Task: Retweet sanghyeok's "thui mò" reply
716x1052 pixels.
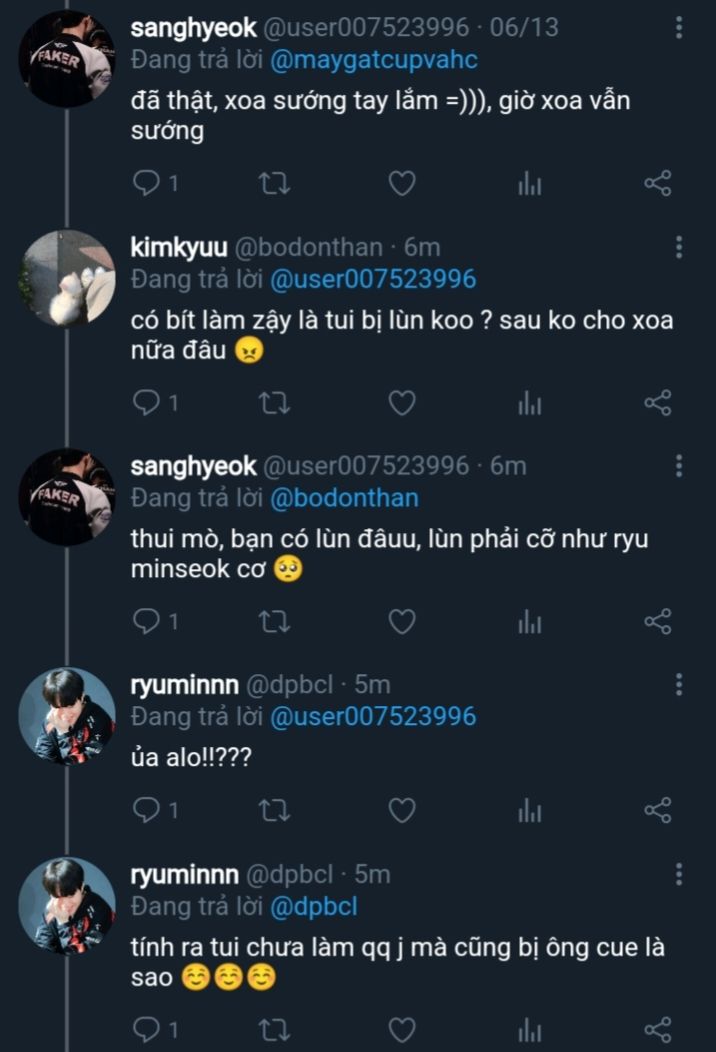Action: click(274, 621)
